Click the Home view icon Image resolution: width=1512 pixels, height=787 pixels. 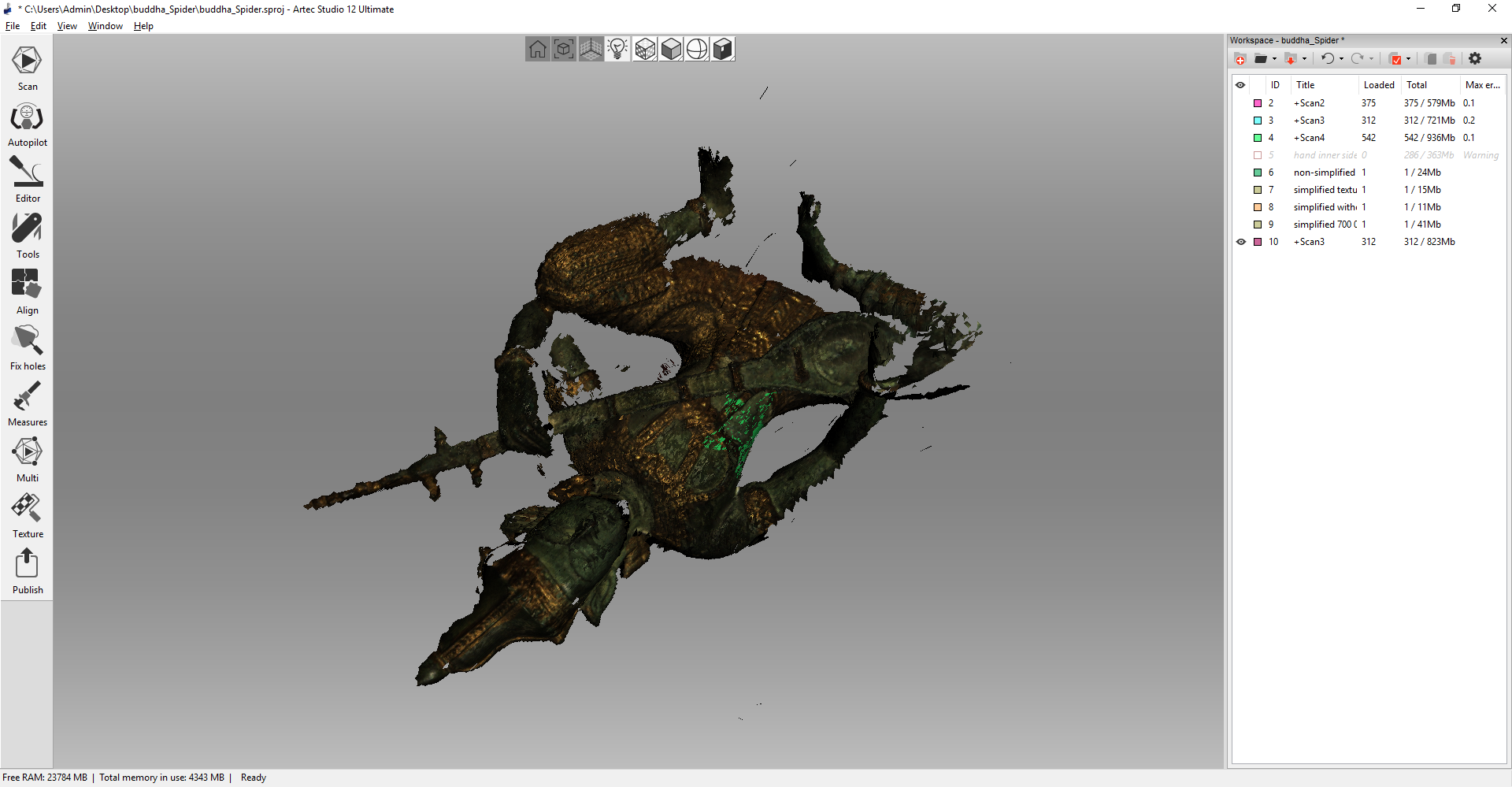[537, 50]
